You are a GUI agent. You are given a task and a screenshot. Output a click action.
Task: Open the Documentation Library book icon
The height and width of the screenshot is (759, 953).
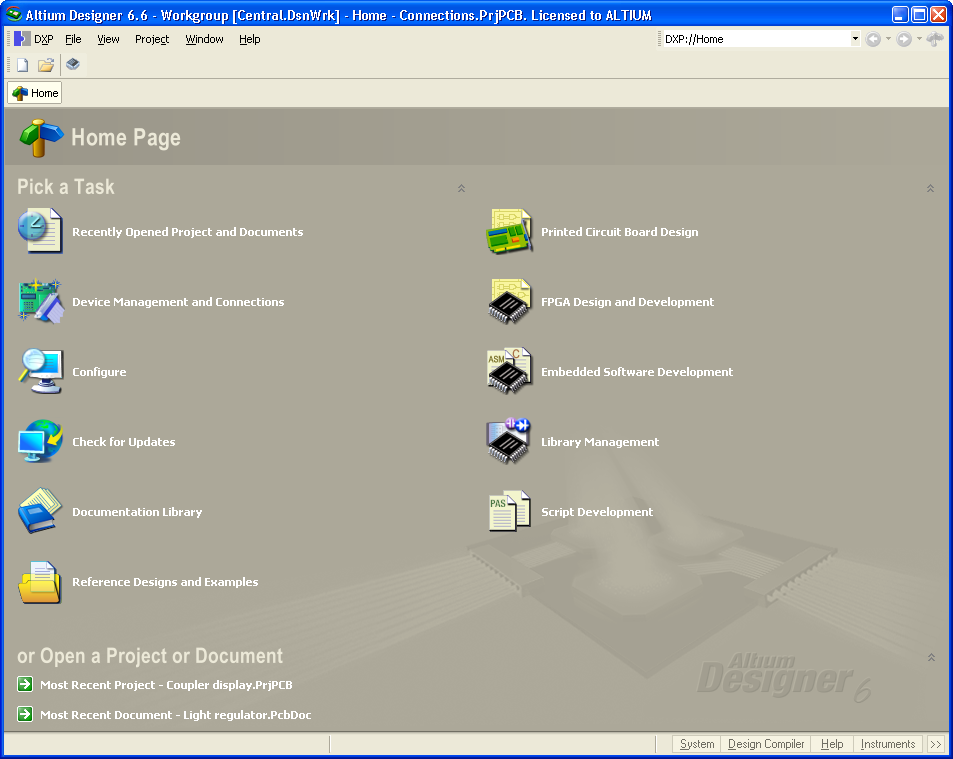click(40, 511)
